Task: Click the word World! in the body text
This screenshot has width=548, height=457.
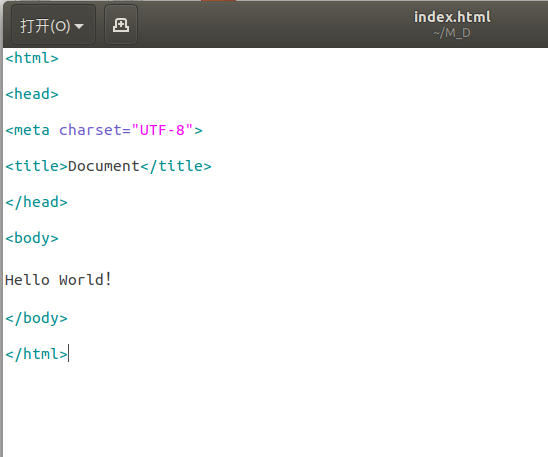Action: click(85, 280)
